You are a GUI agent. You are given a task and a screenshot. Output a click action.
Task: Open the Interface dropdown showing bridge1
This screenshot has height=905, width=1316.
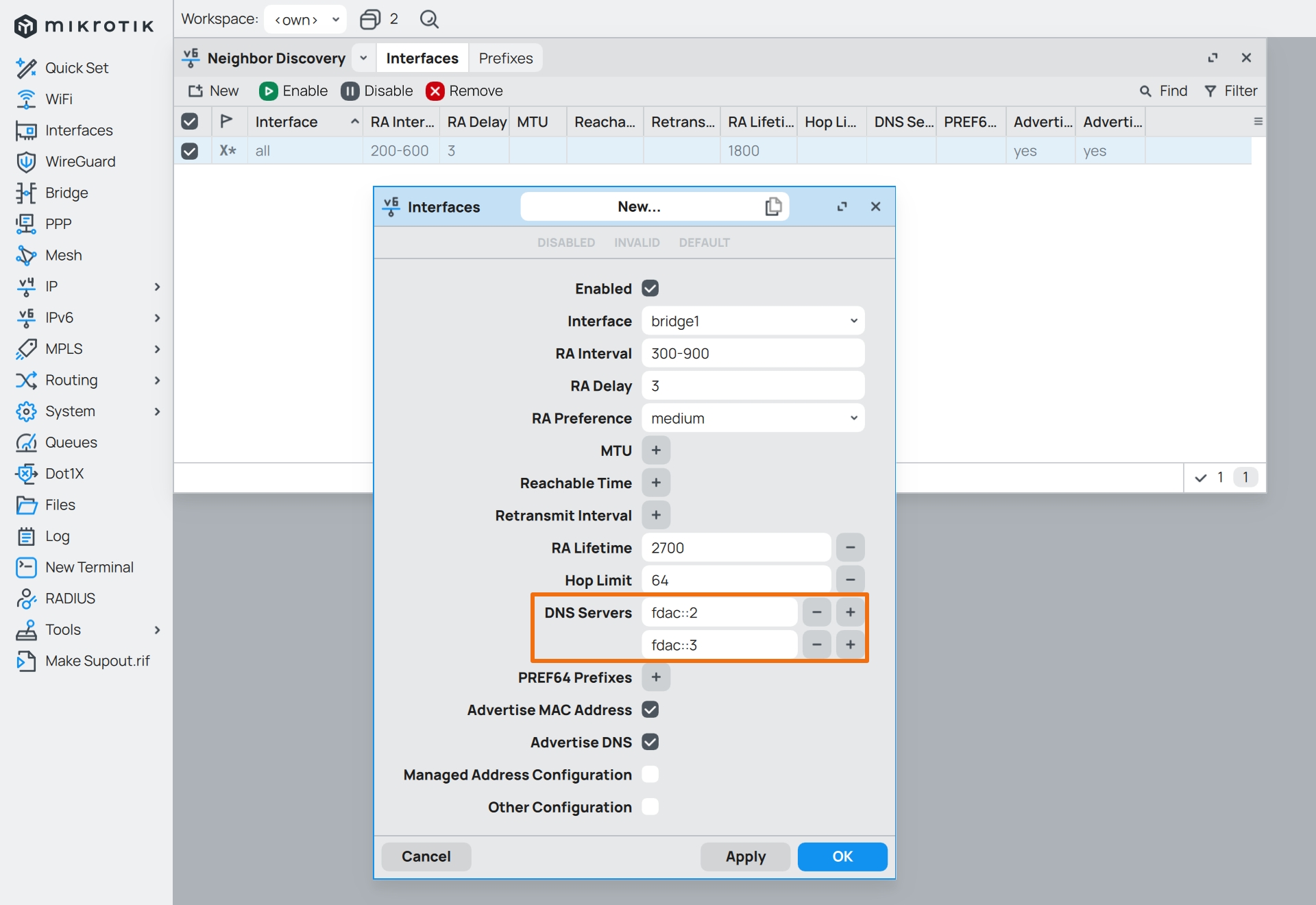point(753,321)
